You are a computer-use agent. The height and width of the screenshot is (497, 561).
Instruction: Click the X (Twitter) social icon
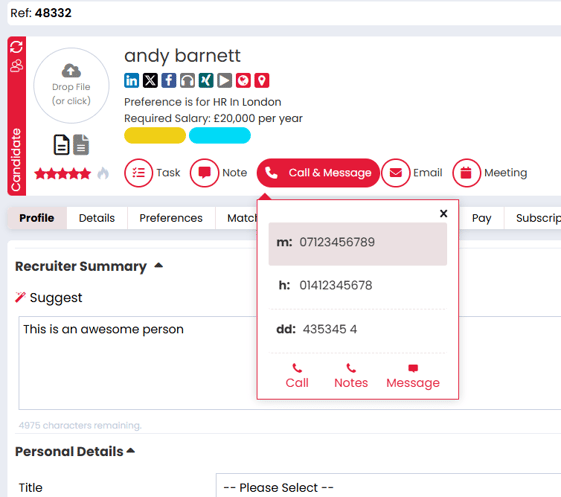150,81
